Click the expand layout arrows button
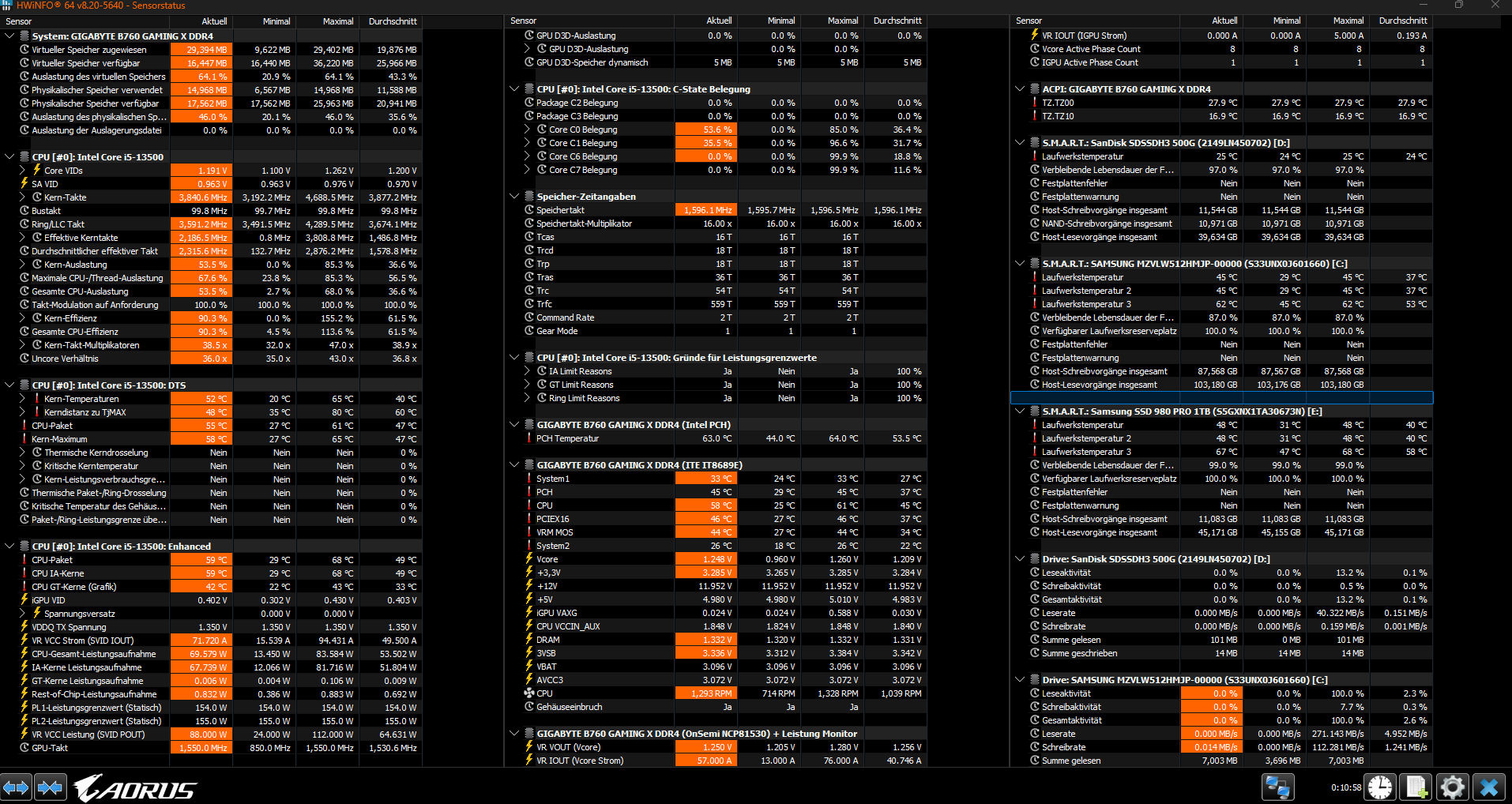 (16, 787)
